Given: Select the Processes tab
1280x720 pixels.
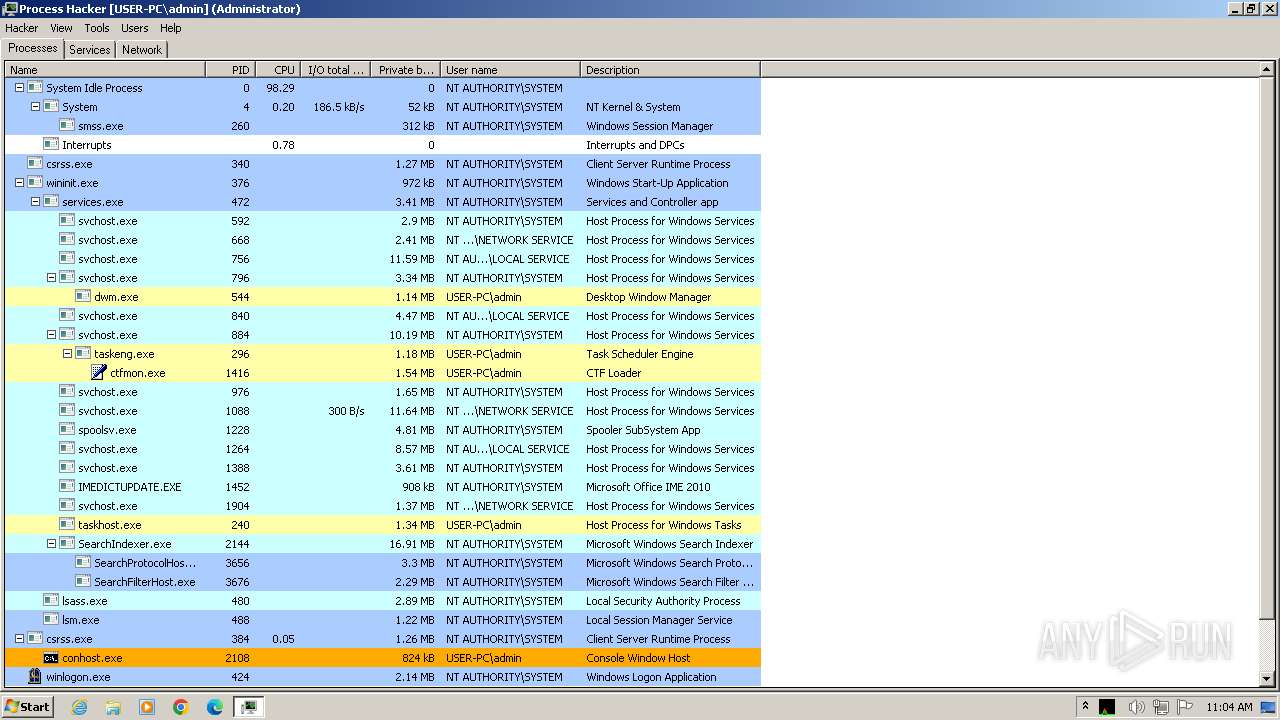Looking at the screenshot, I should pyautogui.click(x=33, y=48).
